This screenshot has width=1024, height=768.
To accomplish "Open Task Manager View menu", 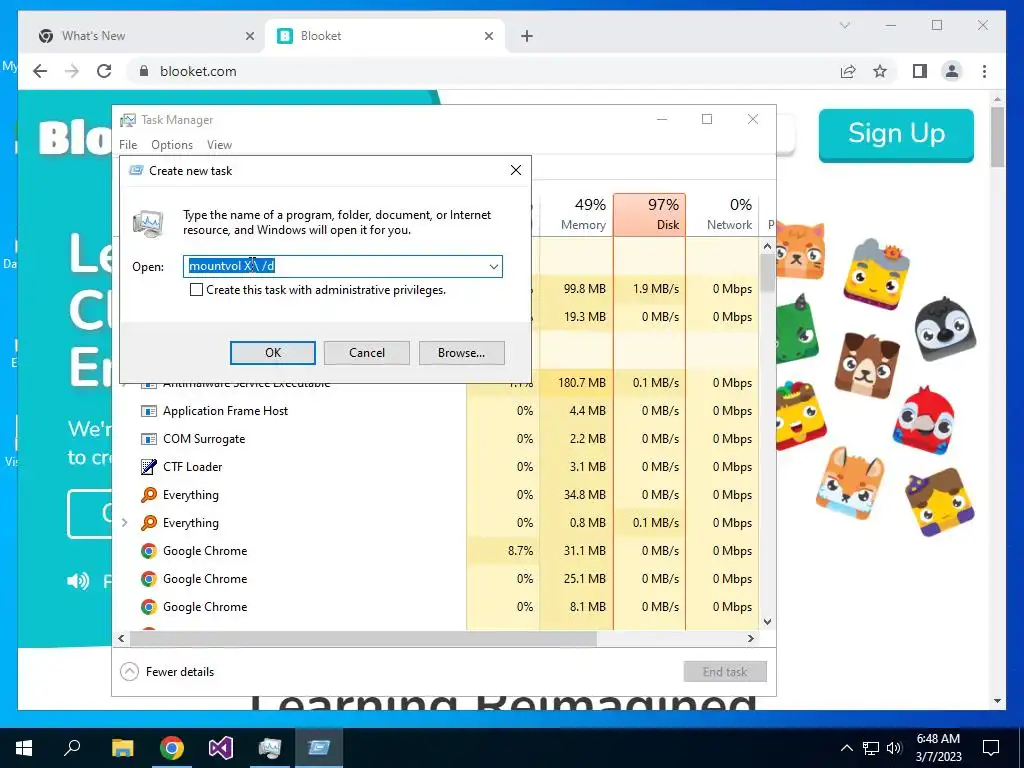I will click(x=219, y=145).
